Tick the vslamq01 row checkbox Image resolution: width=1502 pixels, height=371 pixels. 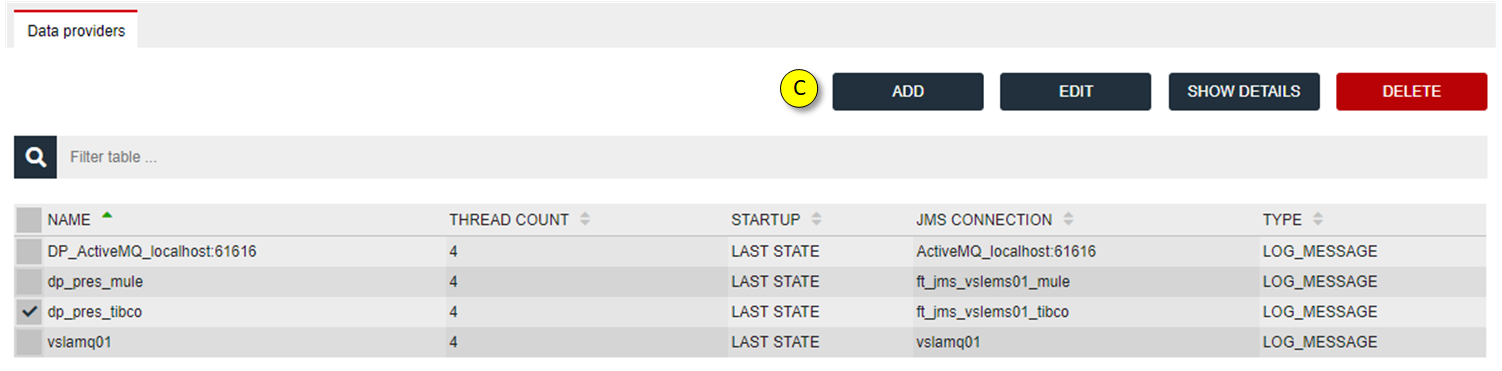click(30, 342)
